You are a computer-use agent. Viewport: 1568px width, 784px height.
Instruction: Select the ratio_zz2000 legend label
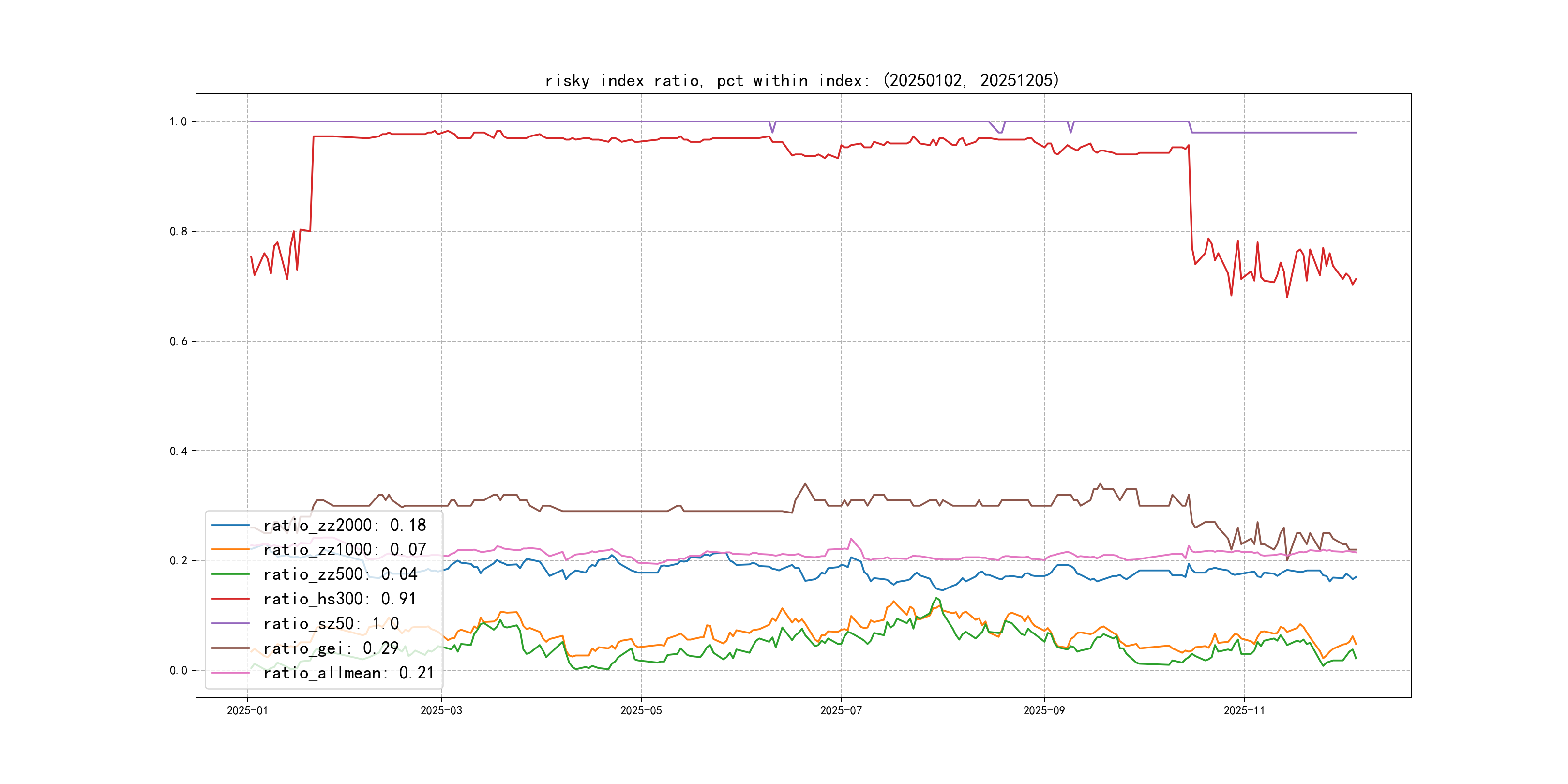click(x=345, y=525)
